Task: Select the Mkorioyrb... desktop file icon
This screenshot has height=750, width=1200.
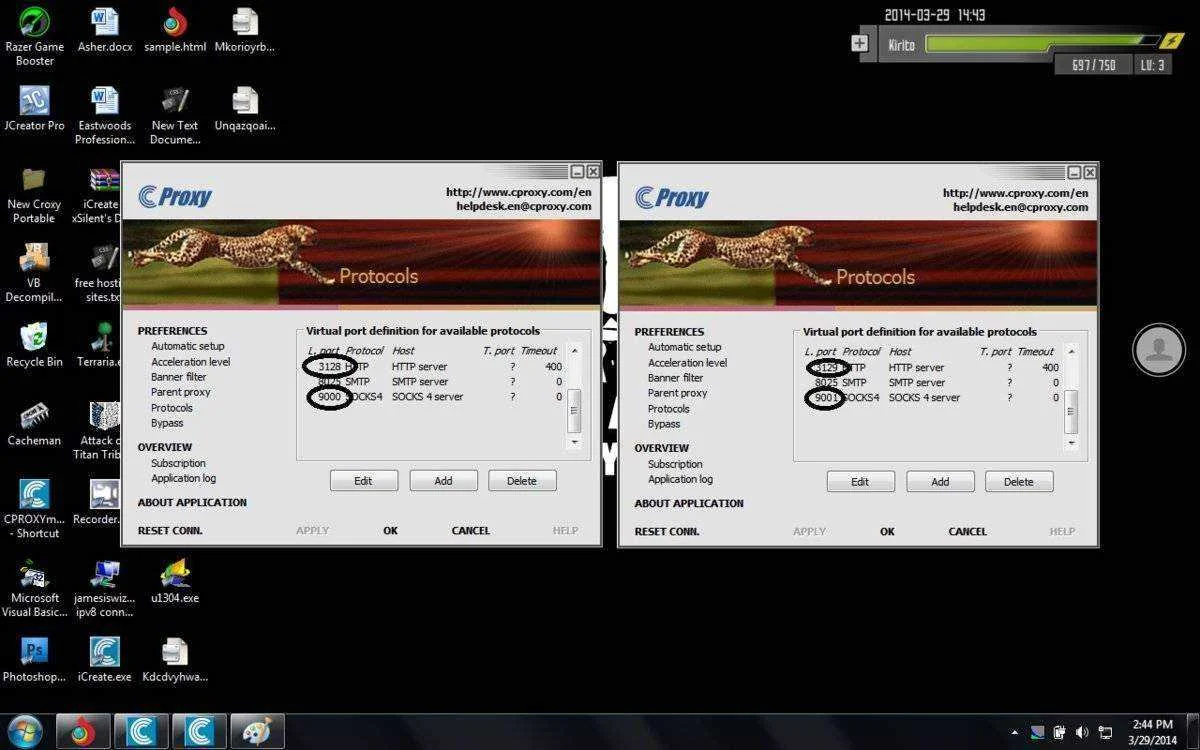Action: tap(244, 30)
